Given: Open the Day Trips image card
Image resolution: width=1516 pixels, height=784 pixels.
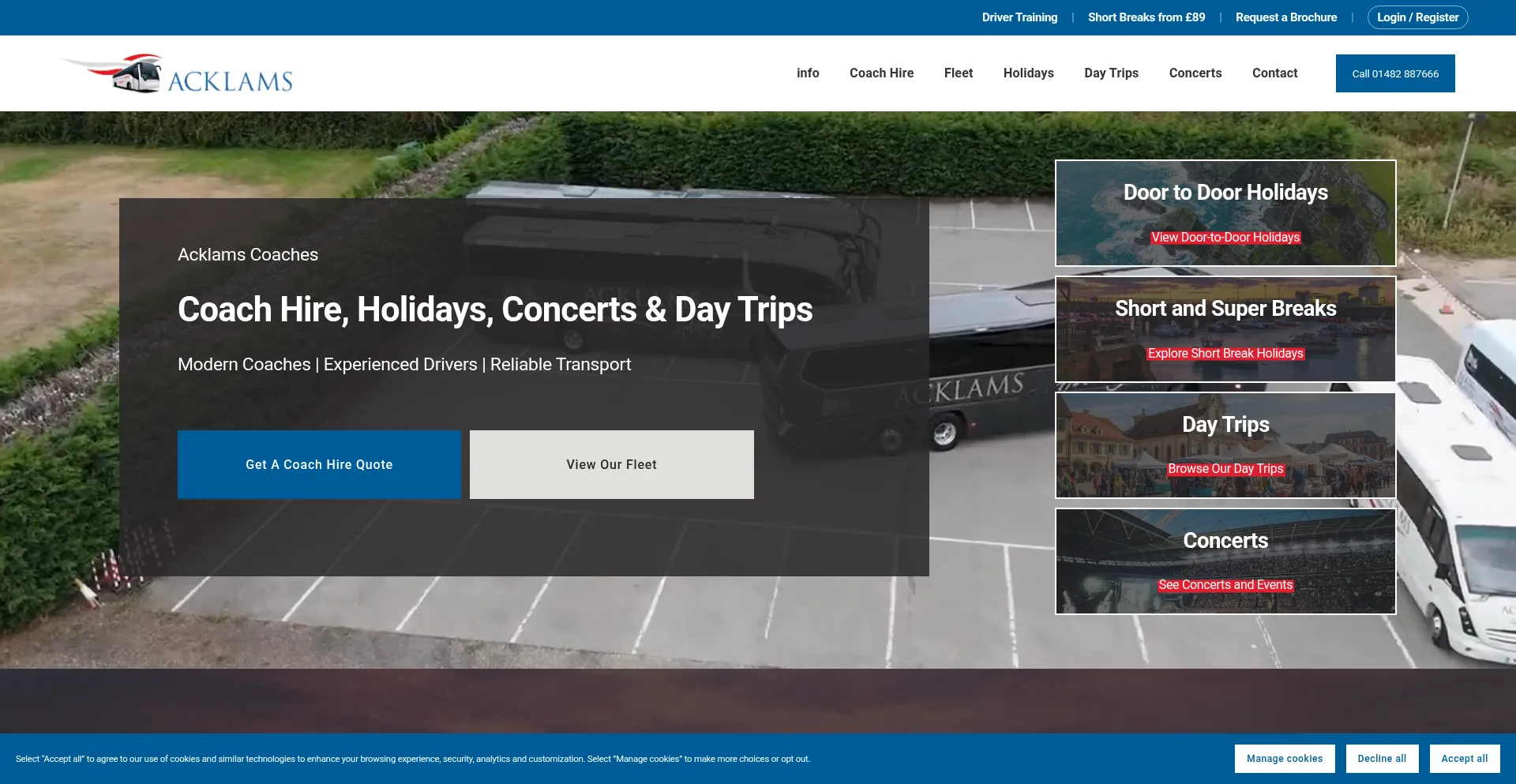Looking at the screenshot, I should [x=1225, y=445].
